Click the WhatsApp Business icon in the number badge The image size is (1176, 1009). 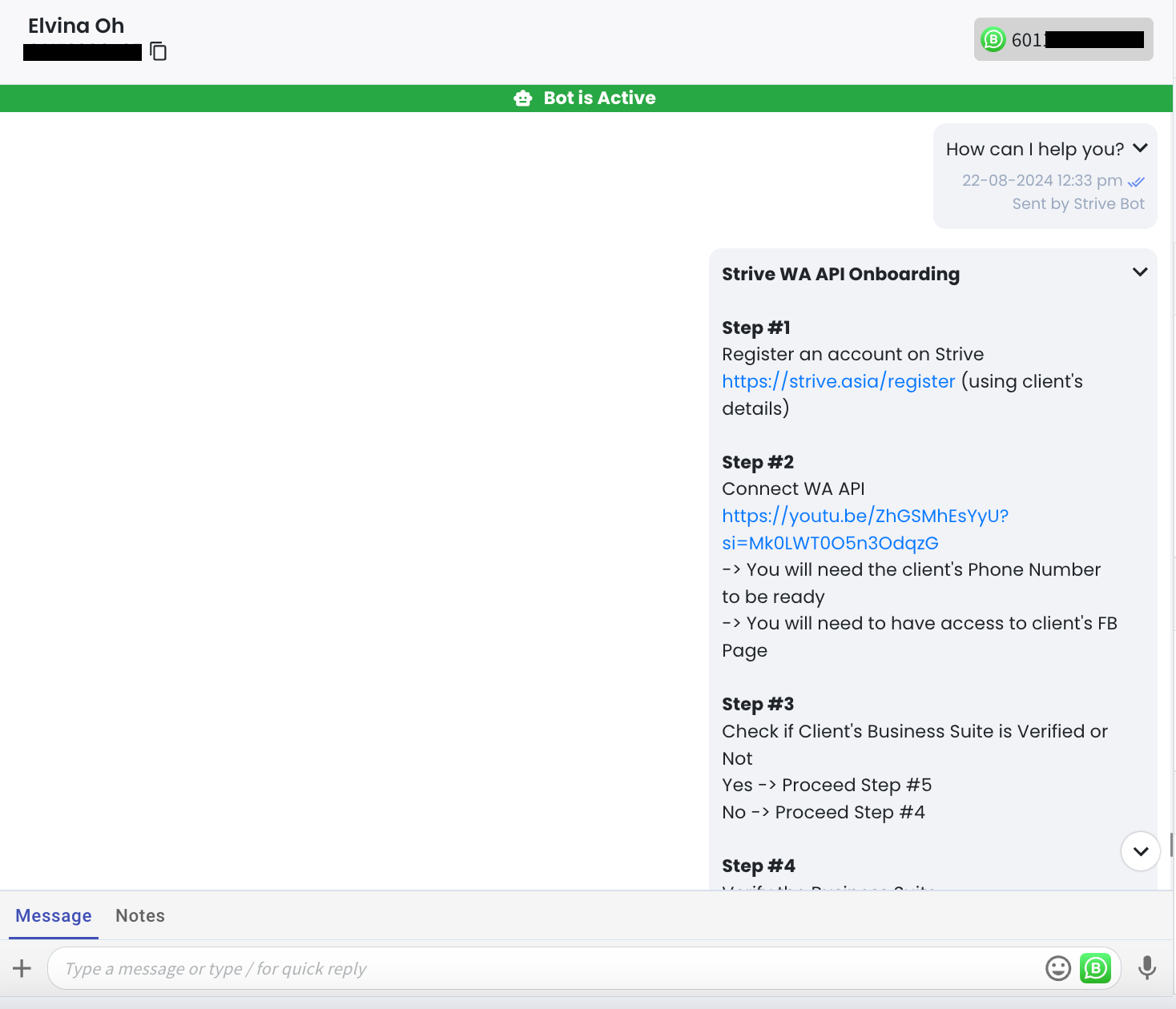pyautogui.click(x=993, y=39)
